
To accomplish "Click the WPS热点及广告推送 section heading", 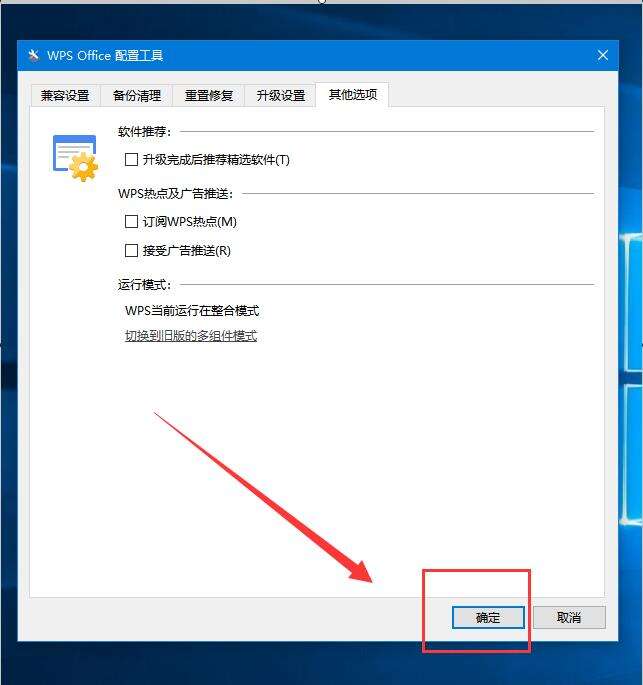I will 176,194.
